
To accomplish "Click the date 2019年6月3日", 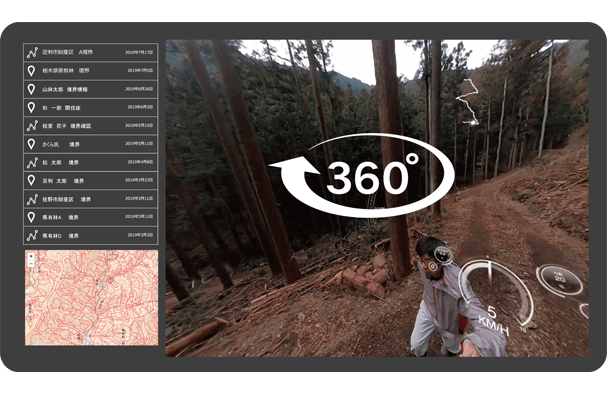I will (140, 107).
